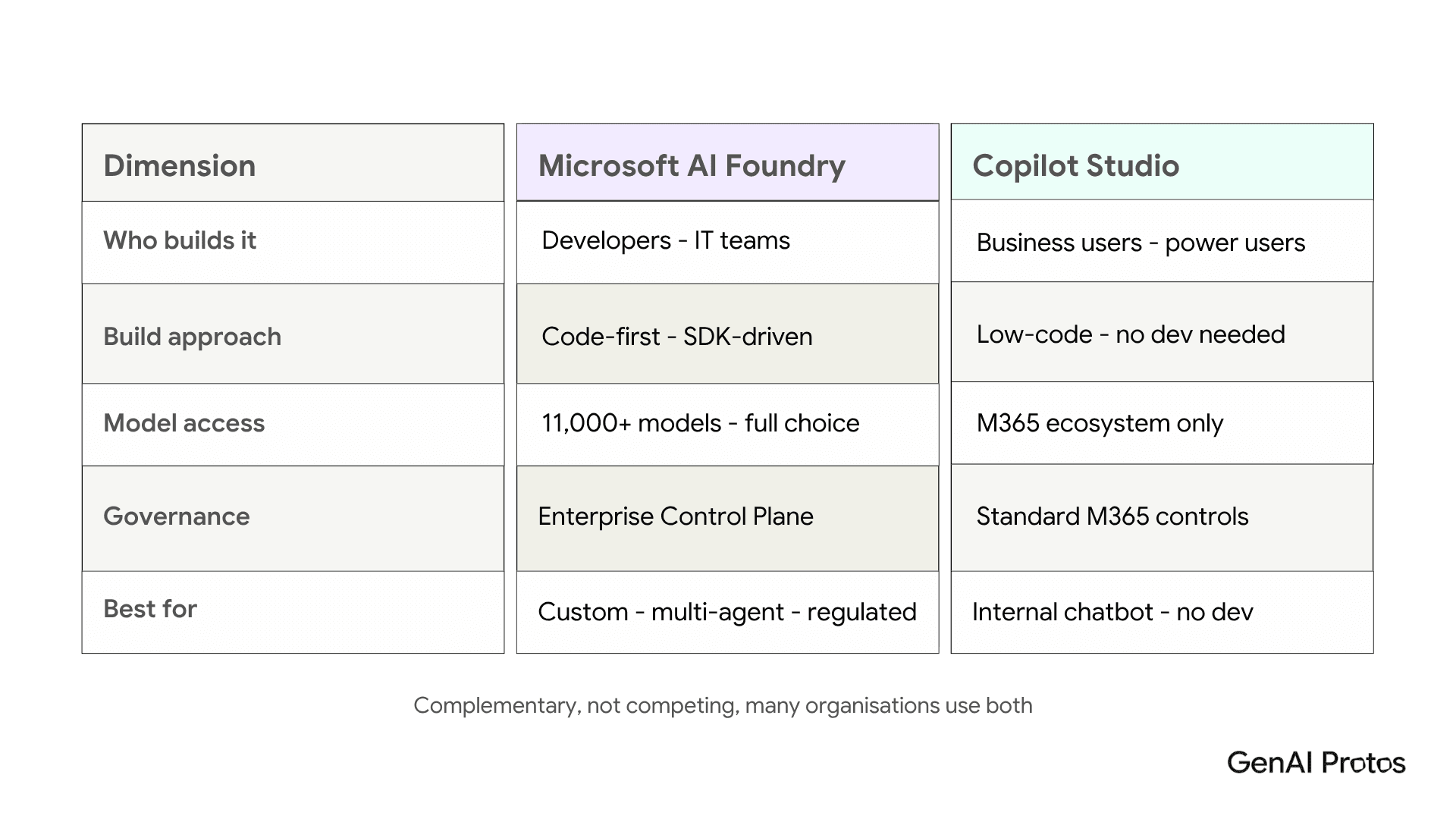Select the Standard M365 controls cell
This screenshot has height=819, width=1456.
pyautogui.click(x=1162, y=517)
